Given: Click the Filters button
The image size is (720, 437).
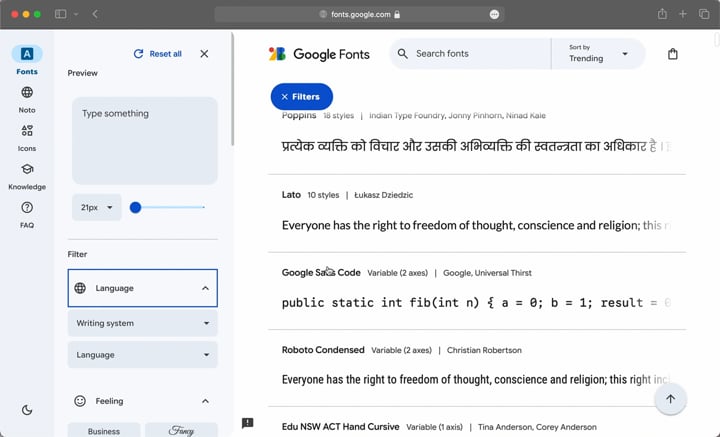Looking at the screenshot, I should click(x=302, y=96).
